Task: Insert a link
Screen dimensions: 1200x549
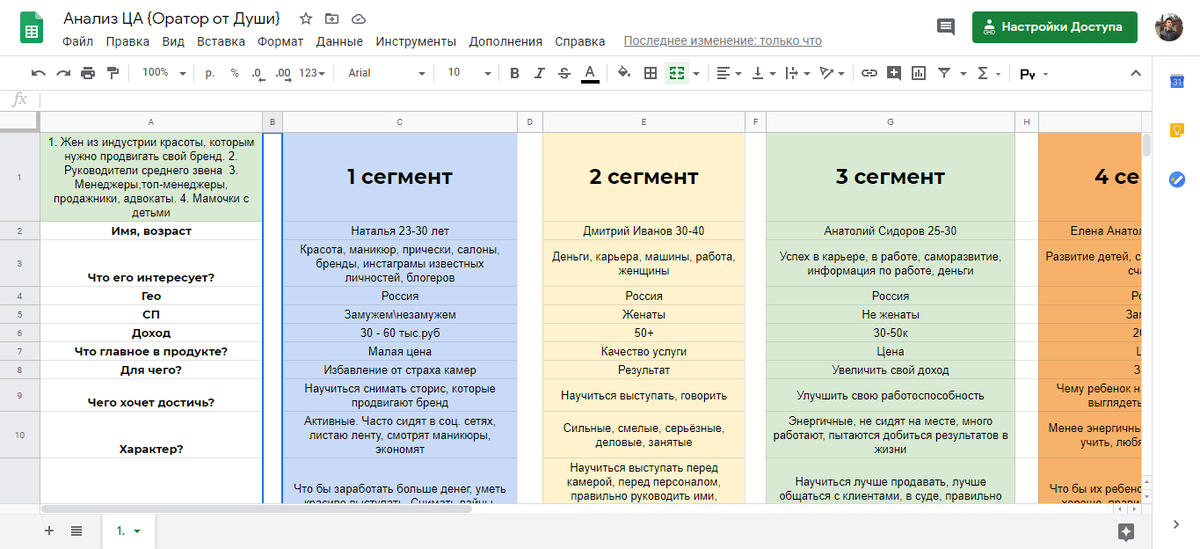Action: tap(869, 73)
